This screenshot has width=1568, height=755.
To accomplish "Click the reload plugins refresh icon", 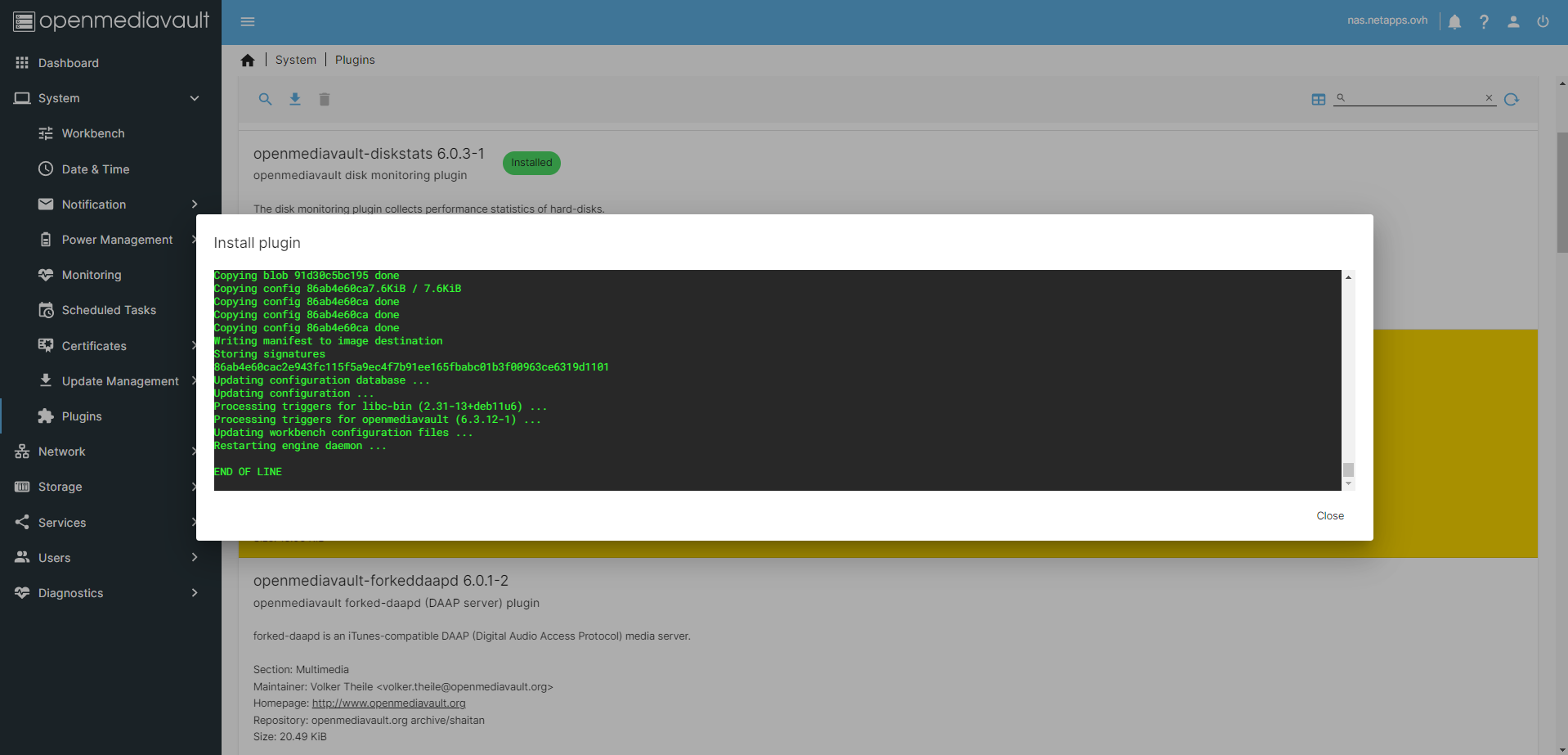I will tap(1512, 99).
